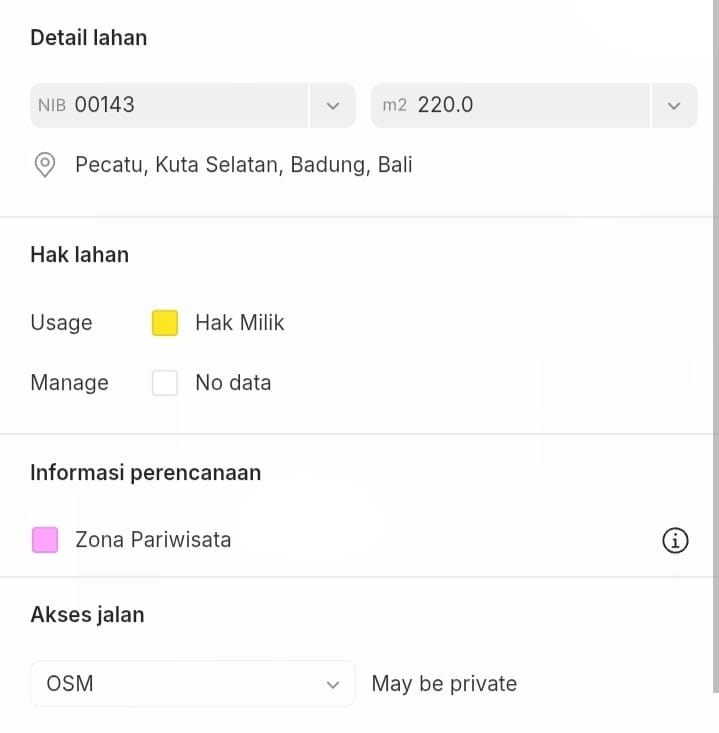
Task: Click the No data label
Action: (x=233, y=383)
